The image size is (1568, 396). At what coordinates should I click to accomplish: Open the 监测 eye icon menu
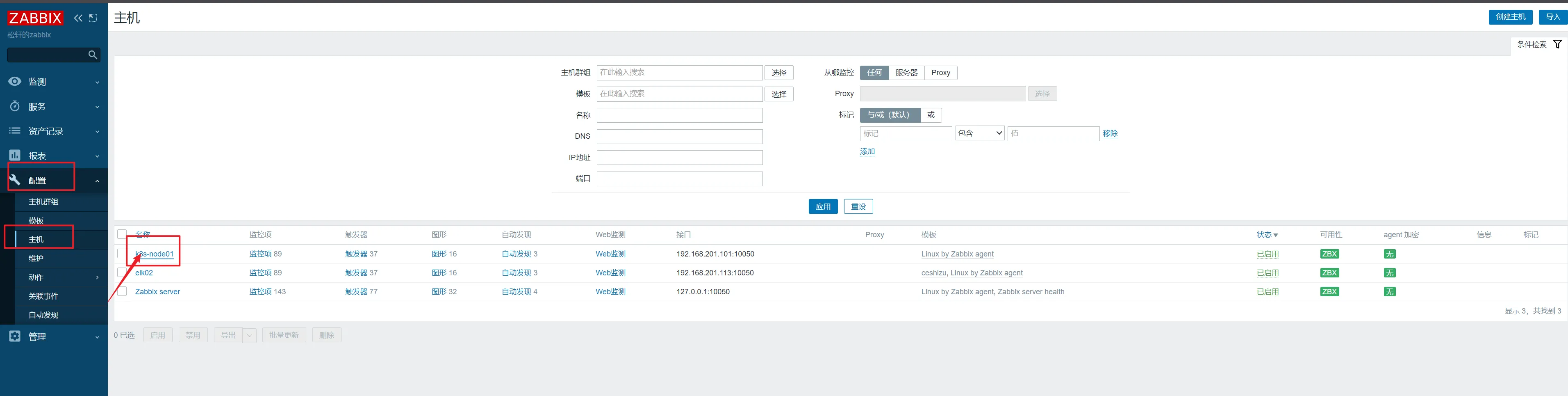pos(15,82)
